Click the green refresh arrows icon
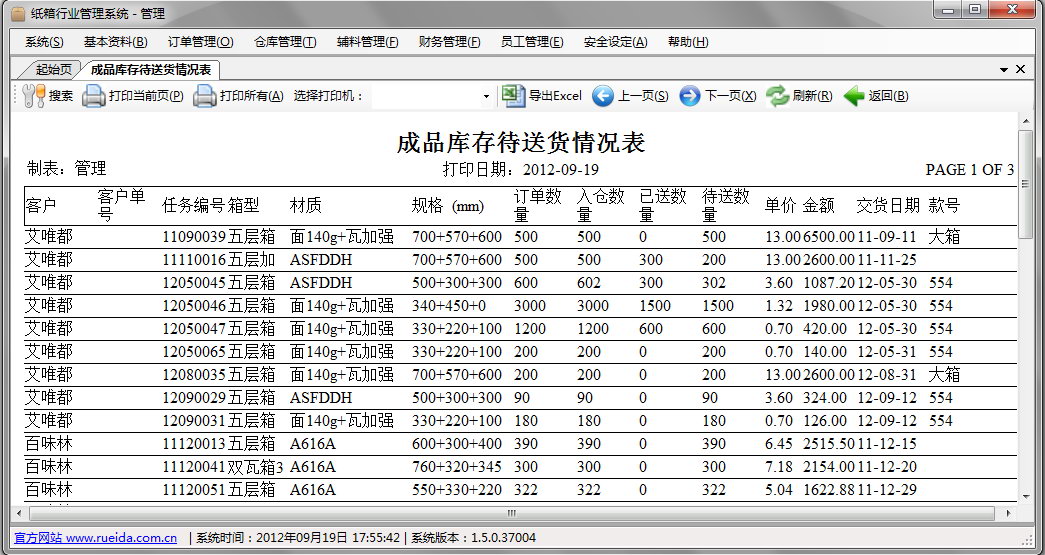 click(x=777, y=96)
